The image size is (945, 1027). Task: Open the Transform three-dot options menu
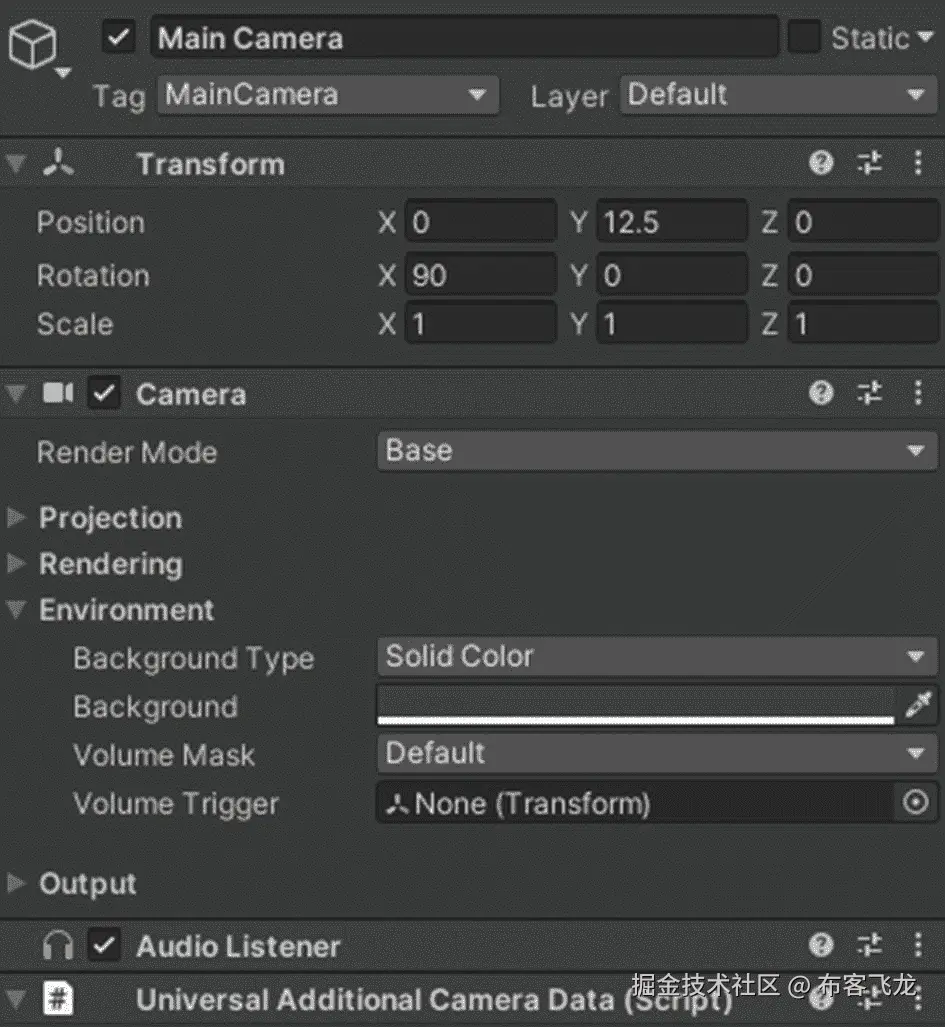(918, 164)
